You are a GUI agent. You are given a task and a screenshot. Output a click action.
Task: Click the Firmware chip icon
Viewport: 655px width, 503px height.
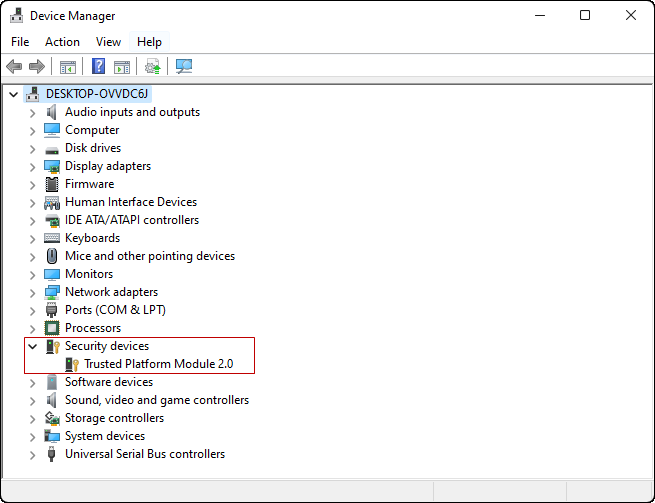(x=52, y=184)
